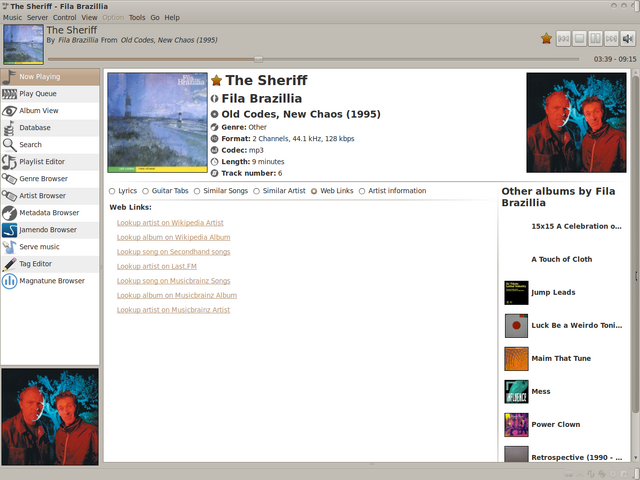This screenshot has height=480, width=640.
Task: Open the Server menu
Action: click(x=37, y=18)
